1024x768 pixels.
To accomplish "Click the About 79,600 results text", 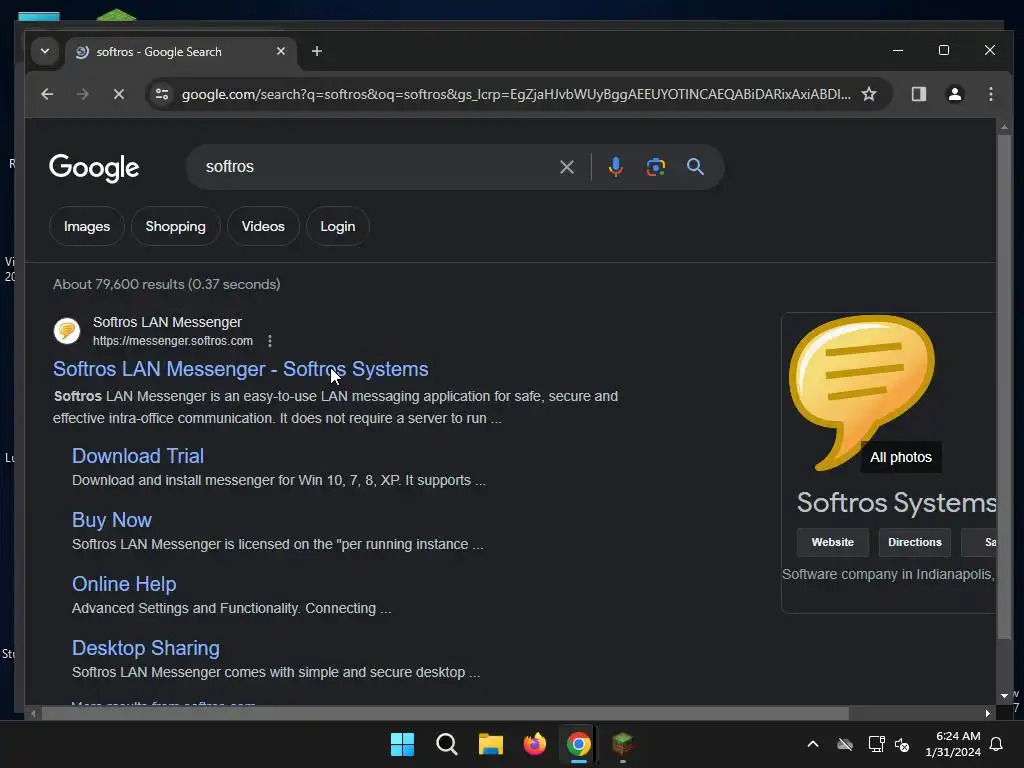I will pyautogui.click(x=167, y=284).
